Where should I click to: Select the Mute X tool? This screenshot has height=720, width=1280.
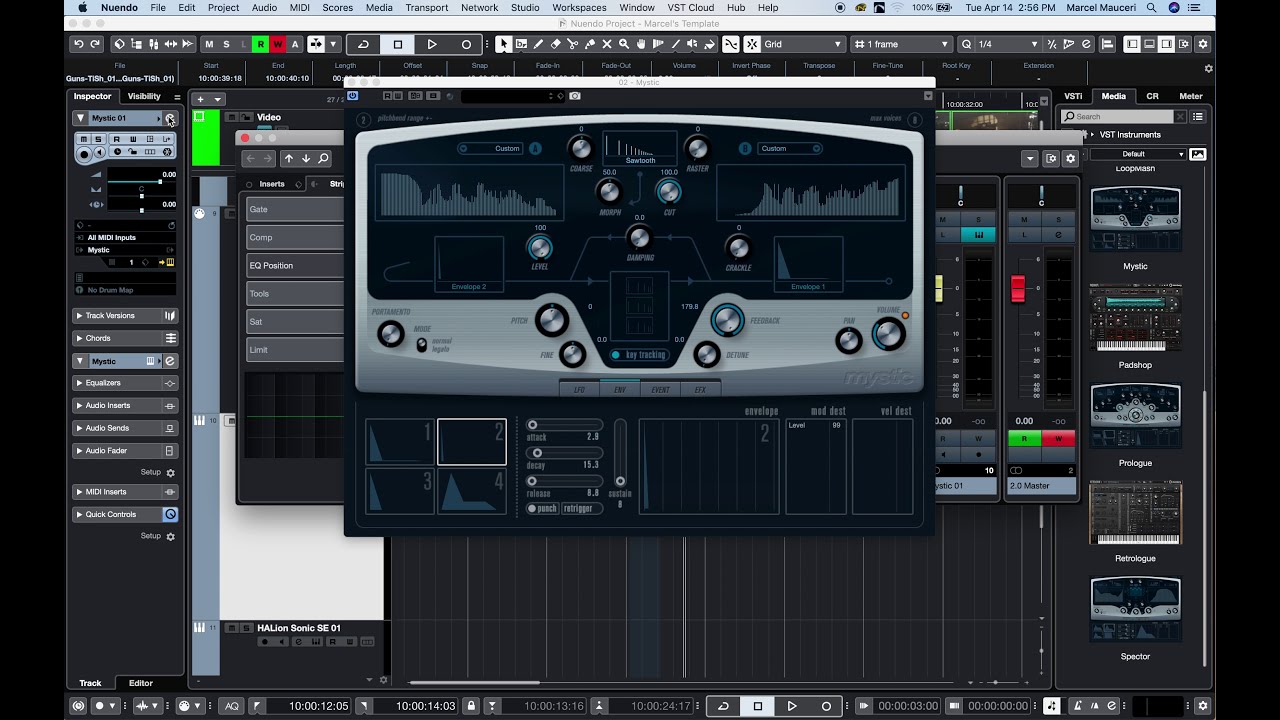point(607,44)
